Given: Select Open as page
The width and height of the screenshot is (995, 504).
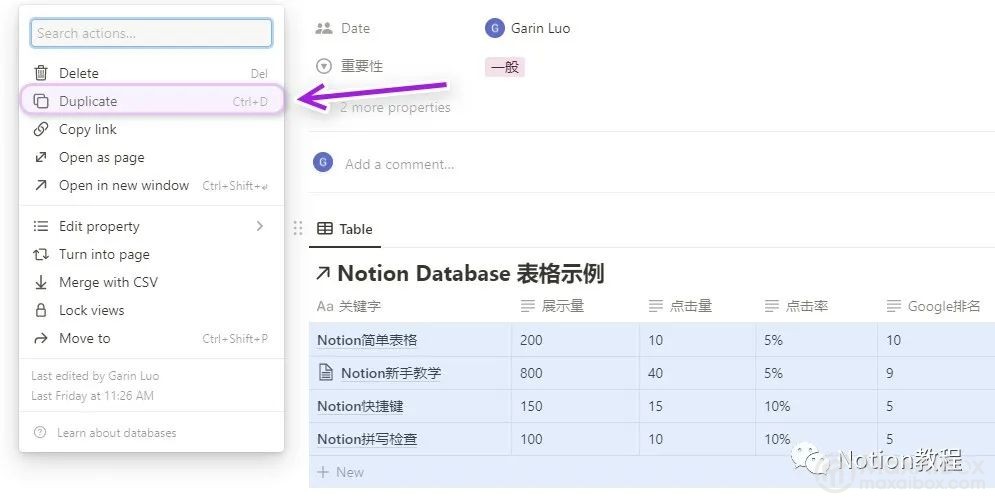Looking at the screenshot, I should (x=151, y=157).
